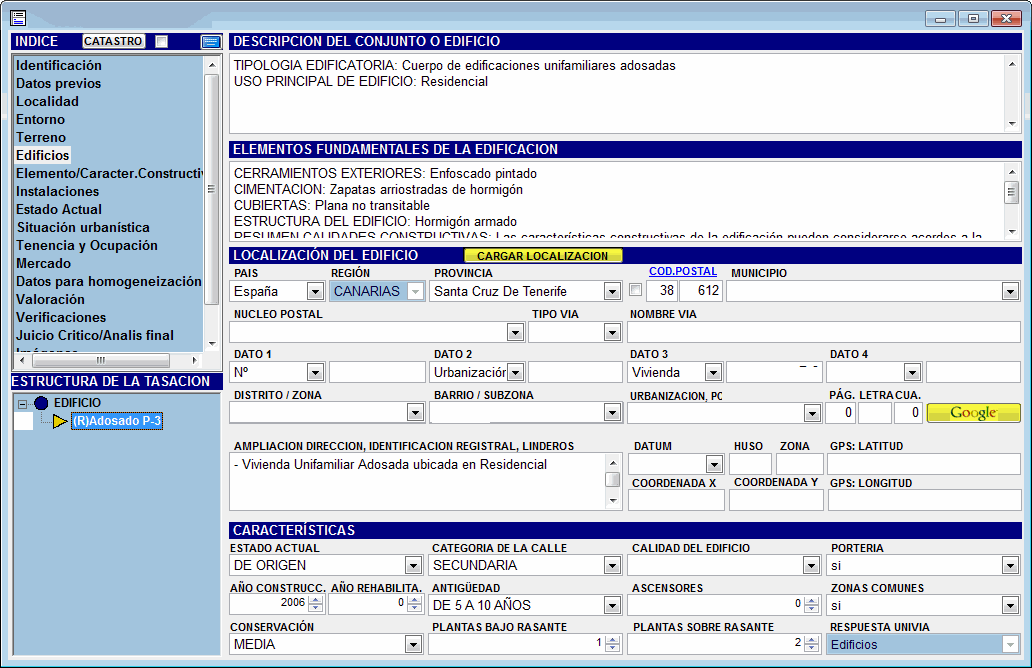1032x668 pixels.
Task: Select Terreno in the index list
Action: [41, 137]
